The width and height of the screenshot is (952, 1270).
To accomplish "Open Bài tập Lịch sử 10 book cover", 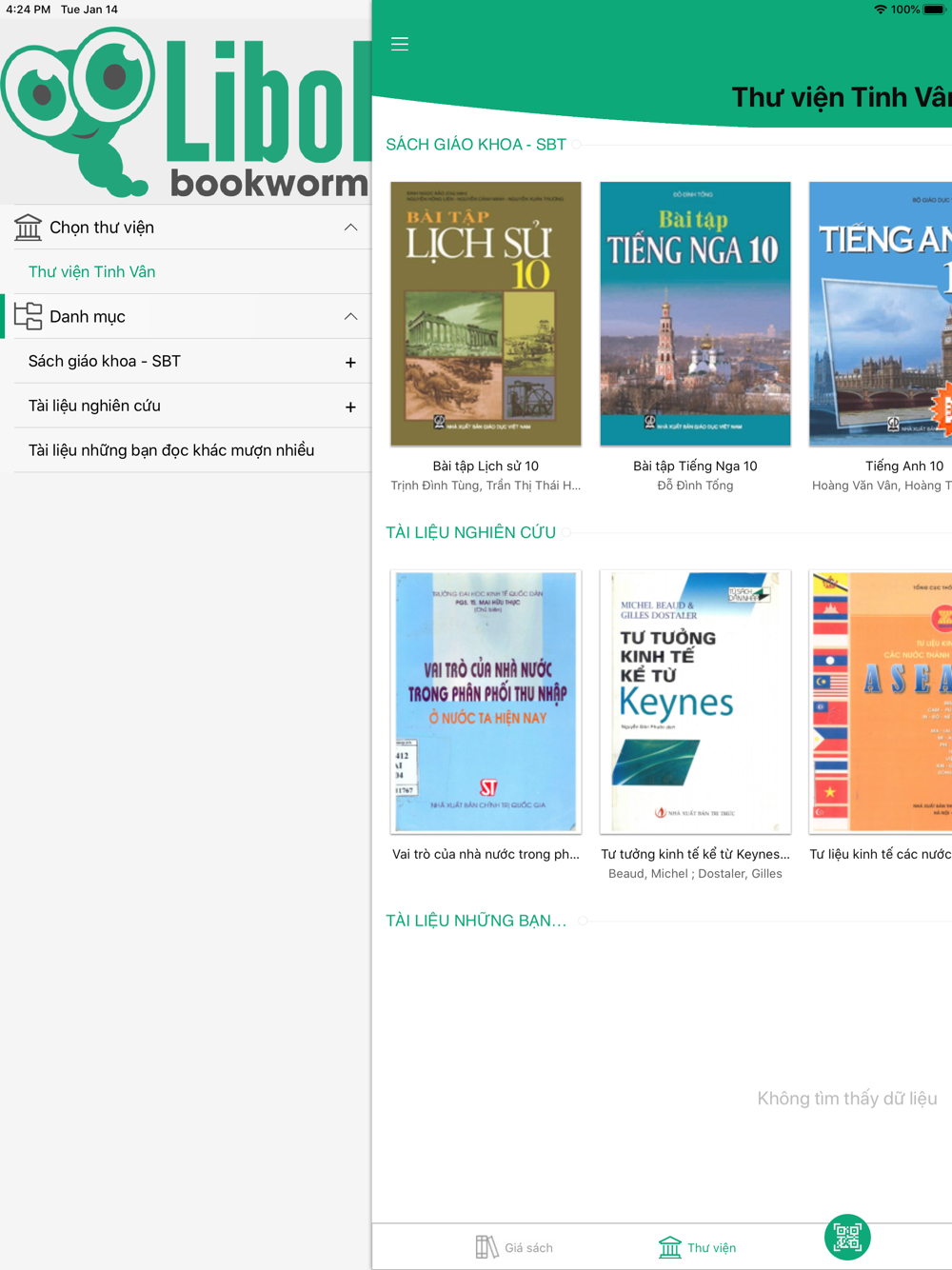I will click(486, 314).
